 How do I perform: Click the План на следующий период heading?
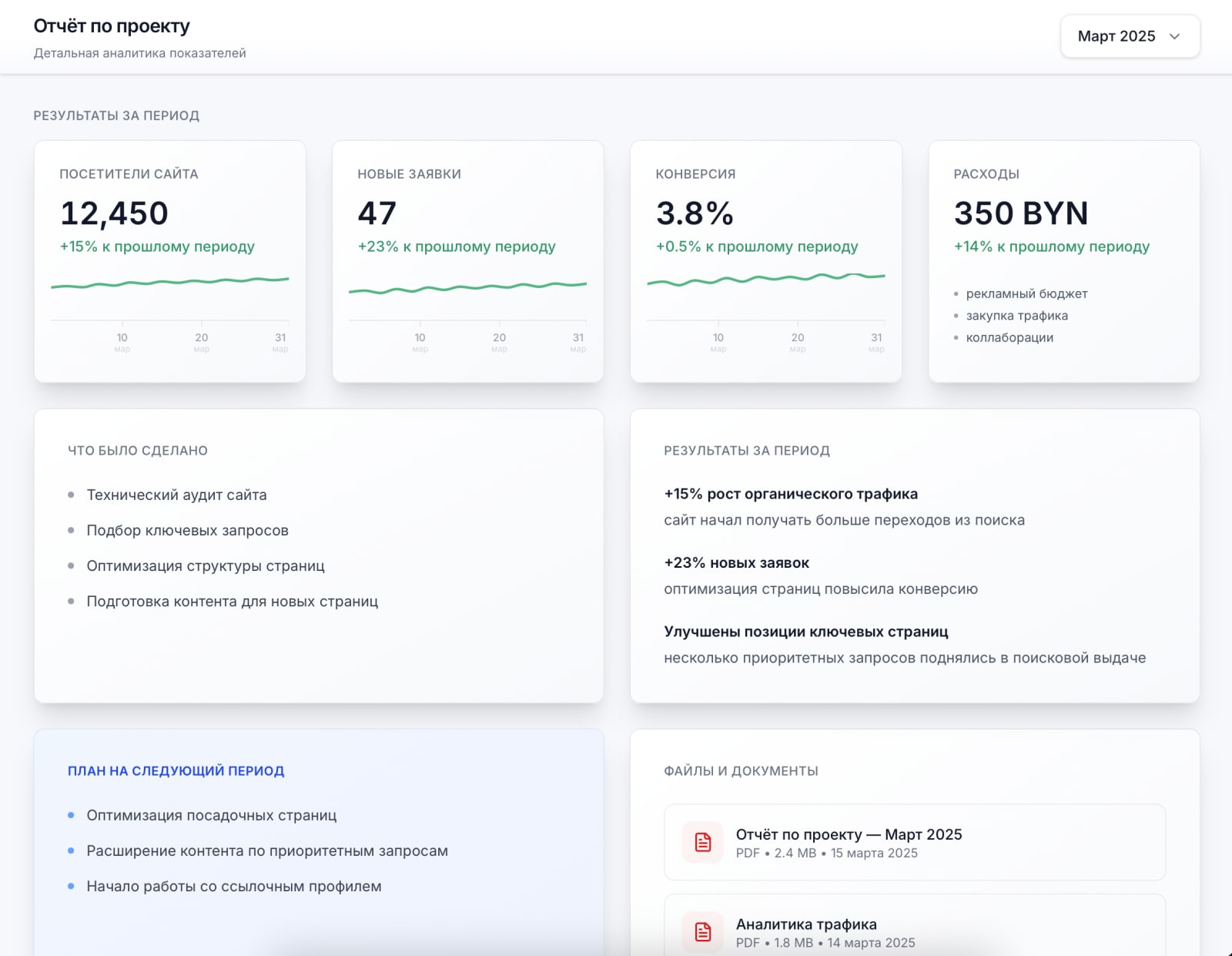coord(176,770)
